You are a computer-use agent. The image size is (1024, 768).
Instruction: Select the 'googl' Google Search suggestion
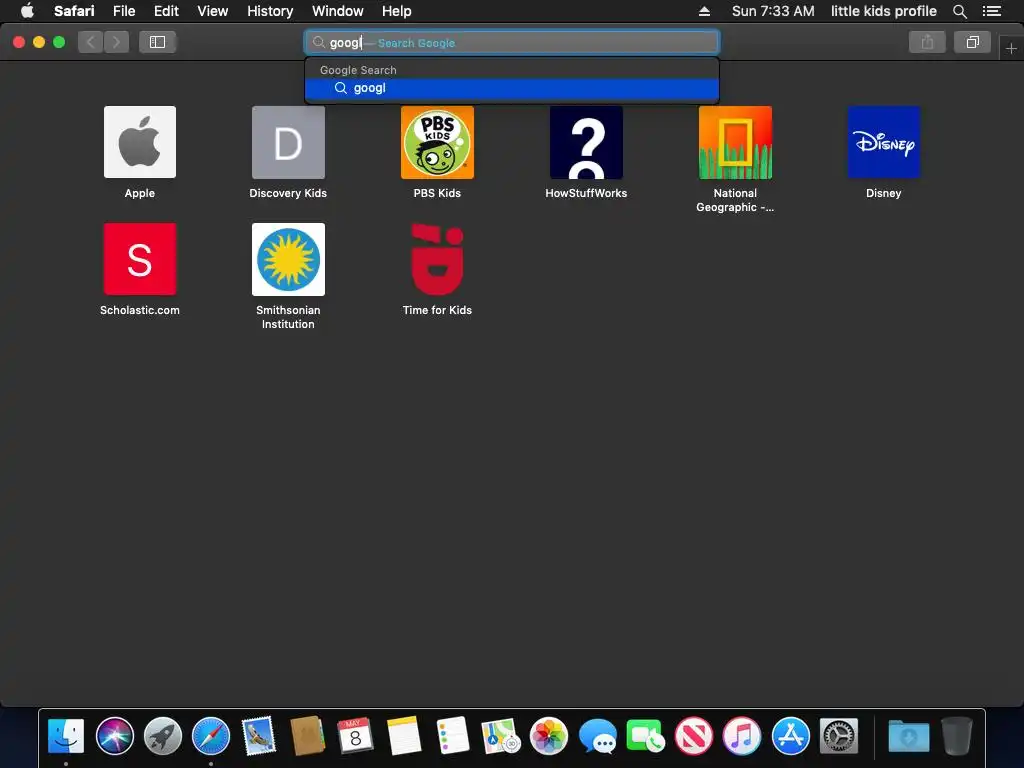tap(512, 88)
